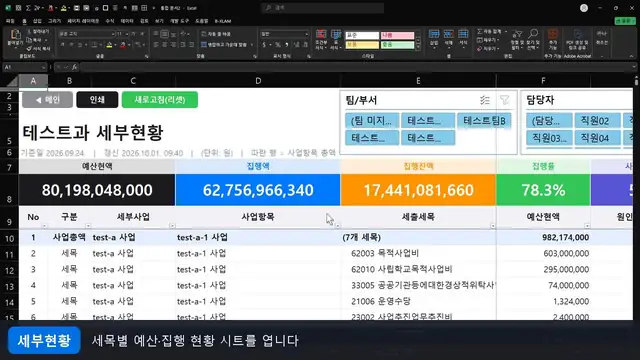Toggle multi-select on the 팀/부서 slicer

pos(485,100)
